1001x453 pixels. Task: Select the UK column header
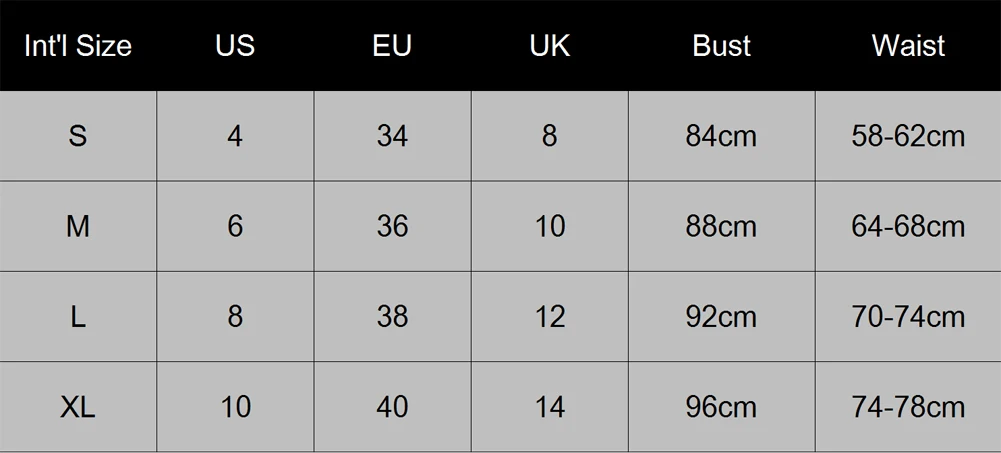tap(550, 46)
